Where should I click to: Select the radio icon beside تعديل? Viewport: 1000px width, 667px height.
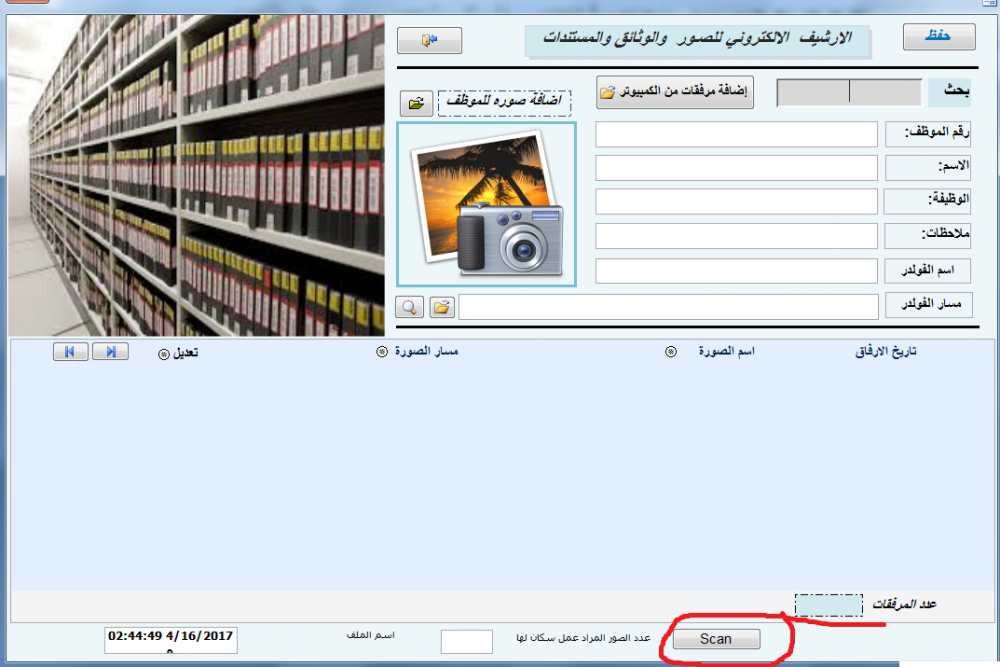[x=164, y=354]
